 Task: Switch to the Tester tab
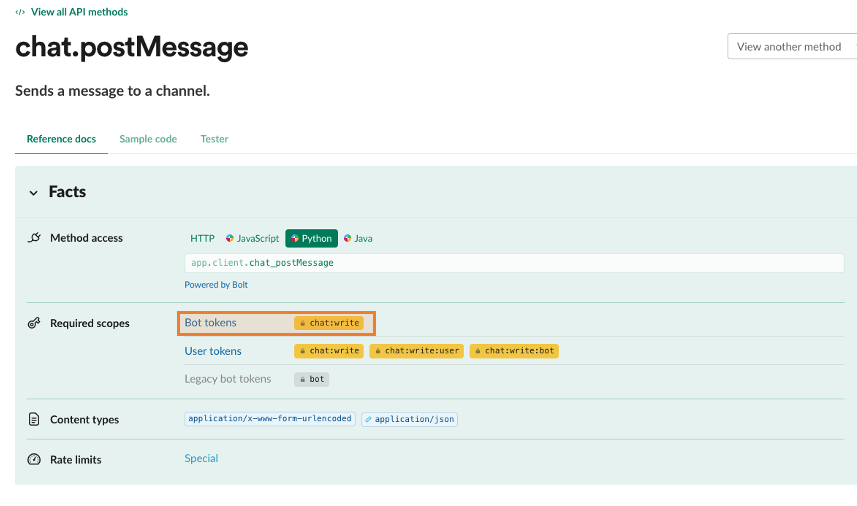[214, 139]
